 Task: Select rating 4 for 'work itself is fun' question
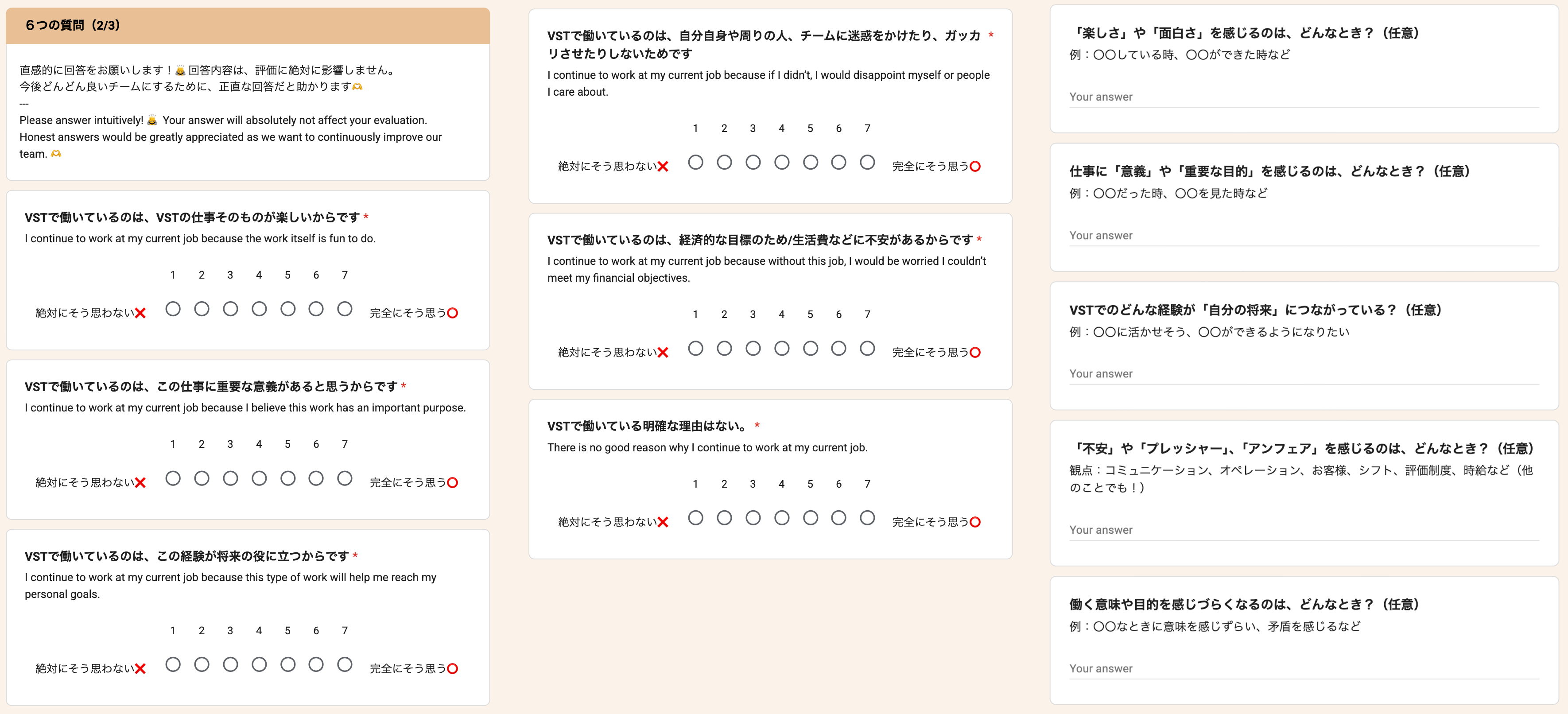point(259,309)
